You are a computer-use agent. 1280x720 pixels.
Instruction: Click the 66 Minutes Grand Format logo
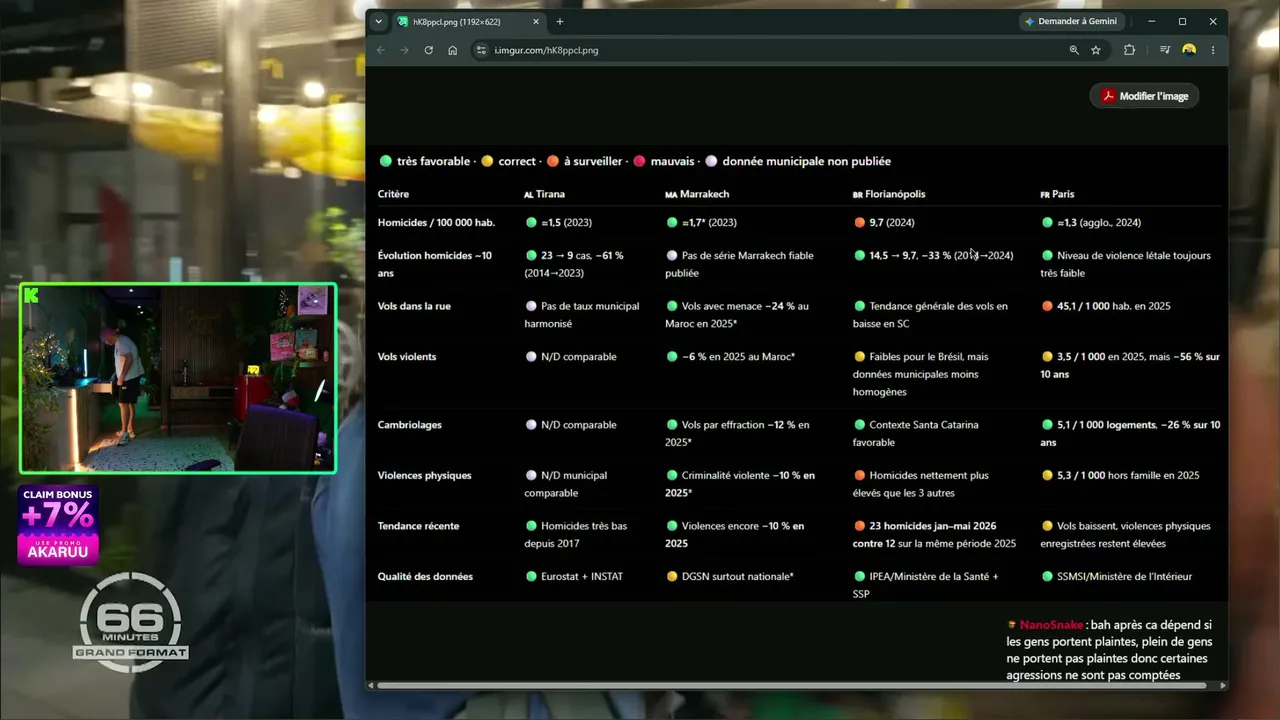[130, 622]
